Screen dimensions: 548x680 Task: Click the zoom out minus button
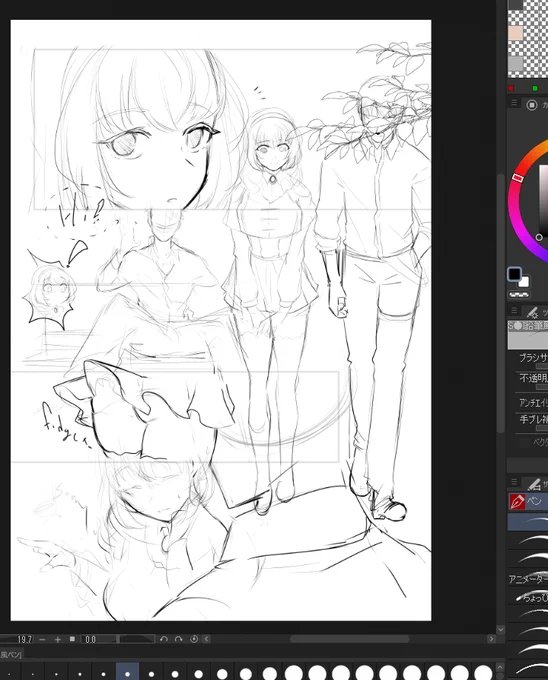pos(42,639)
